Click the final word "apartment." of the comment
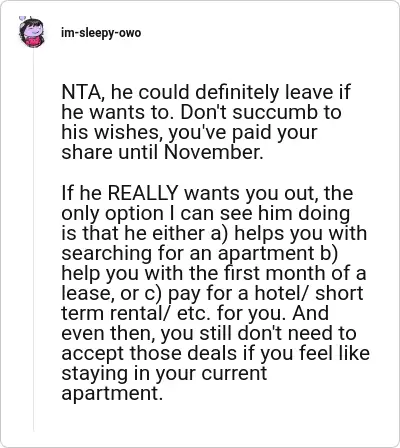 coord(112,394)
